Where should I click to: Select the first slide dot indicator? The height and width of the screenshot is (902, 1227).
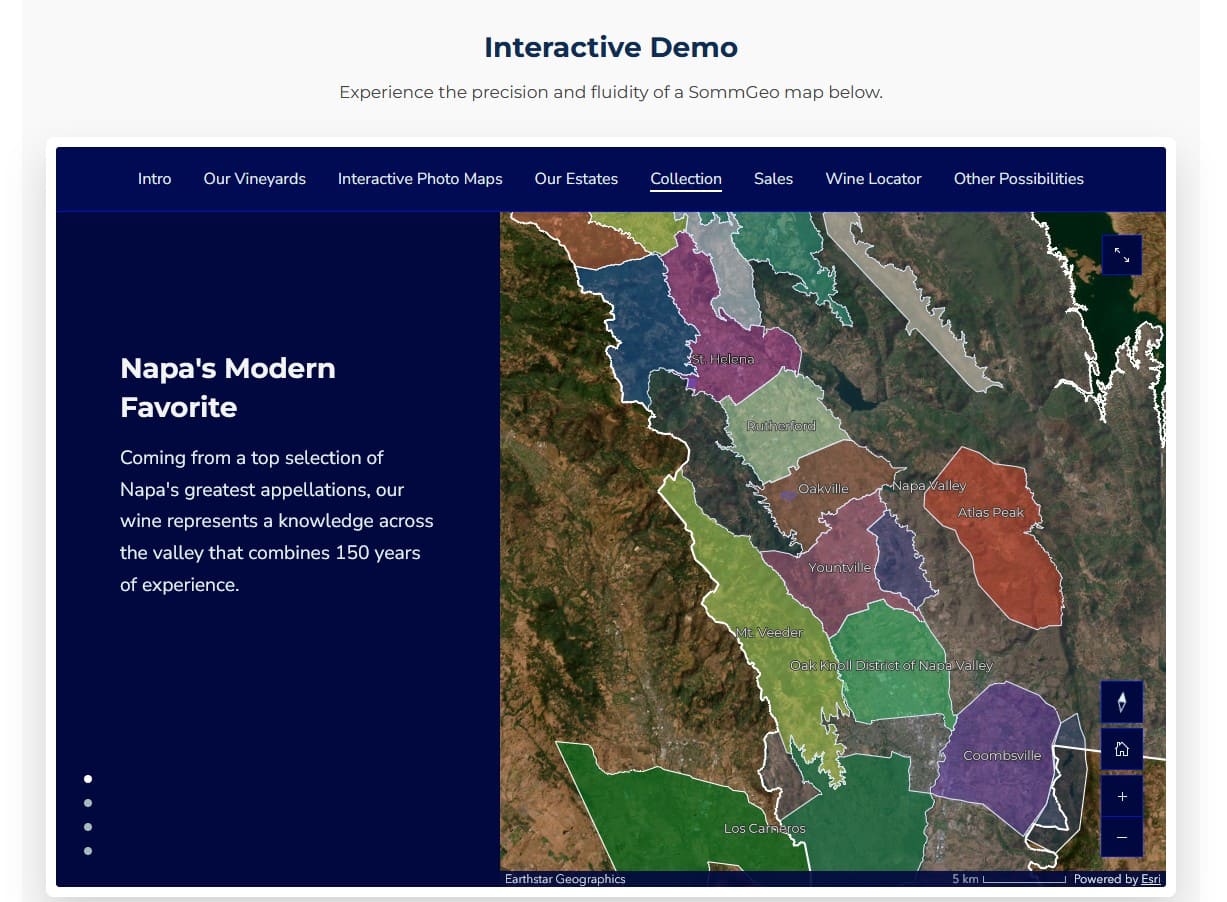pyautogui.click(x=88, y=778)
